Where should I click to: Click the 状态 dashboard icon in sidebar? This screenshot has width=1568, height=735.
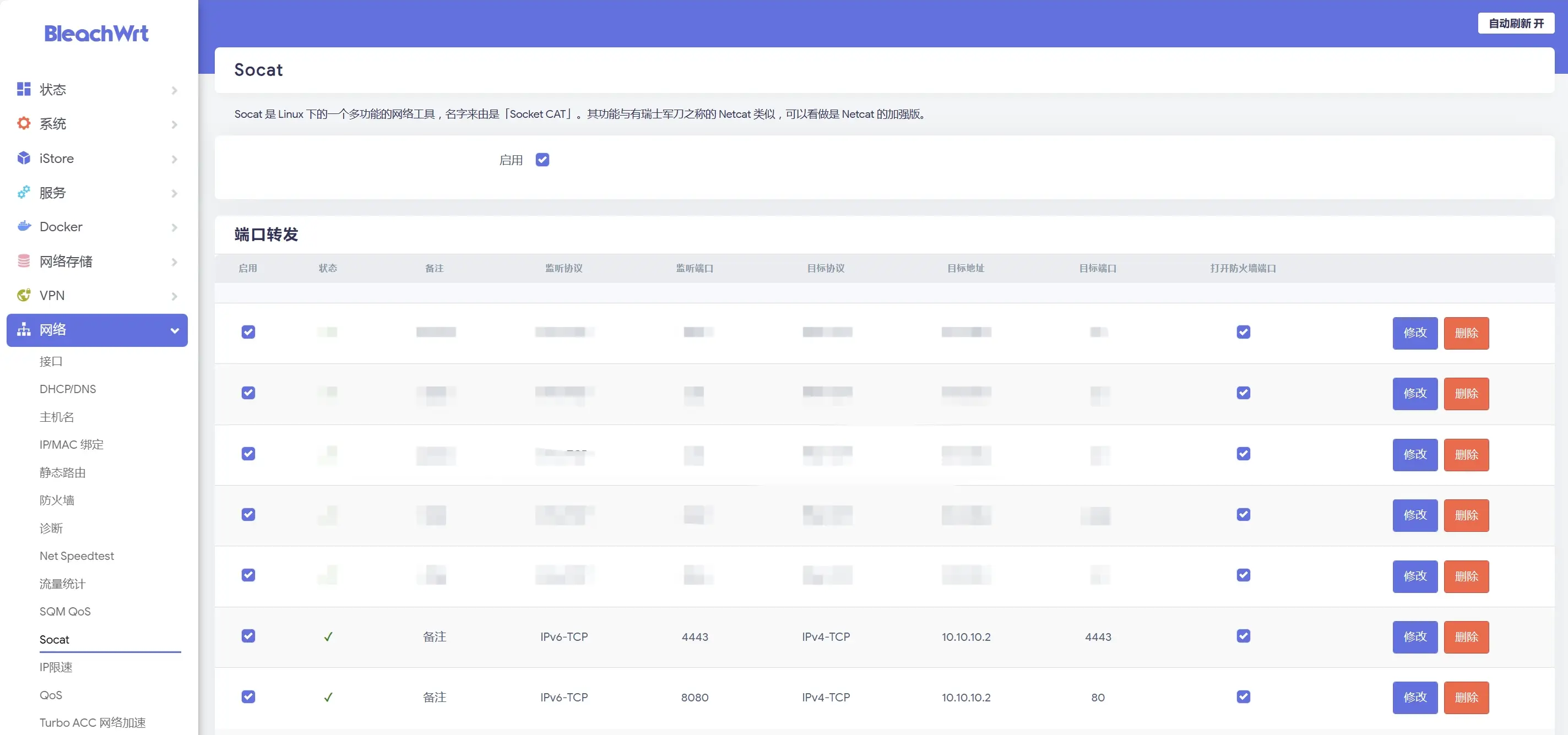click(x=24, y=89)
